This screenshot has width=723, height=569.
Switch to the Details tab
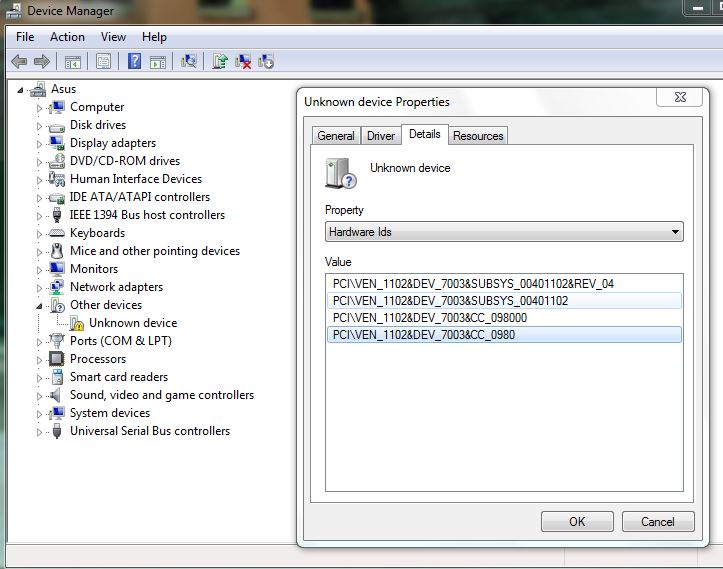coord(425,134)
